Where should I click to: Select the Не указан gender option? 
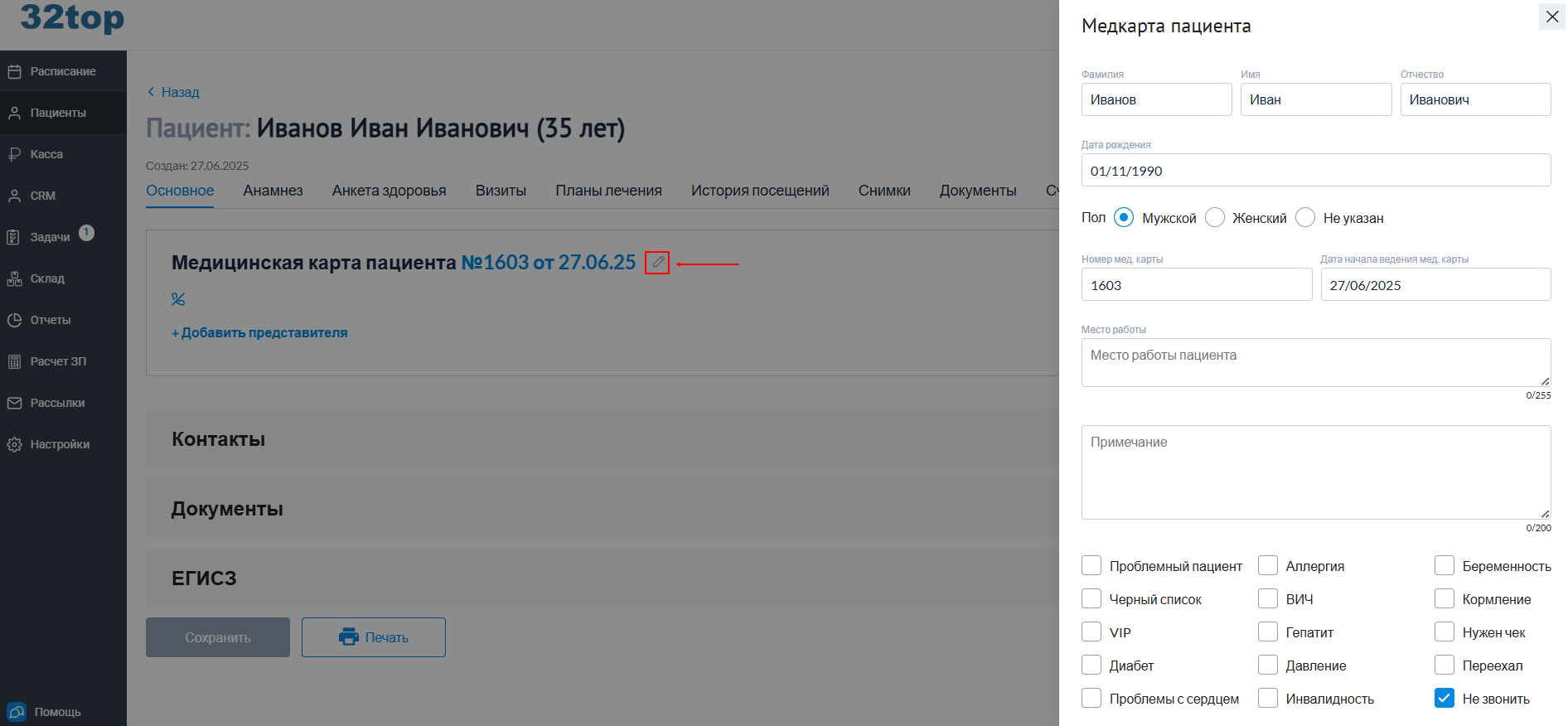pos(1304,217)
